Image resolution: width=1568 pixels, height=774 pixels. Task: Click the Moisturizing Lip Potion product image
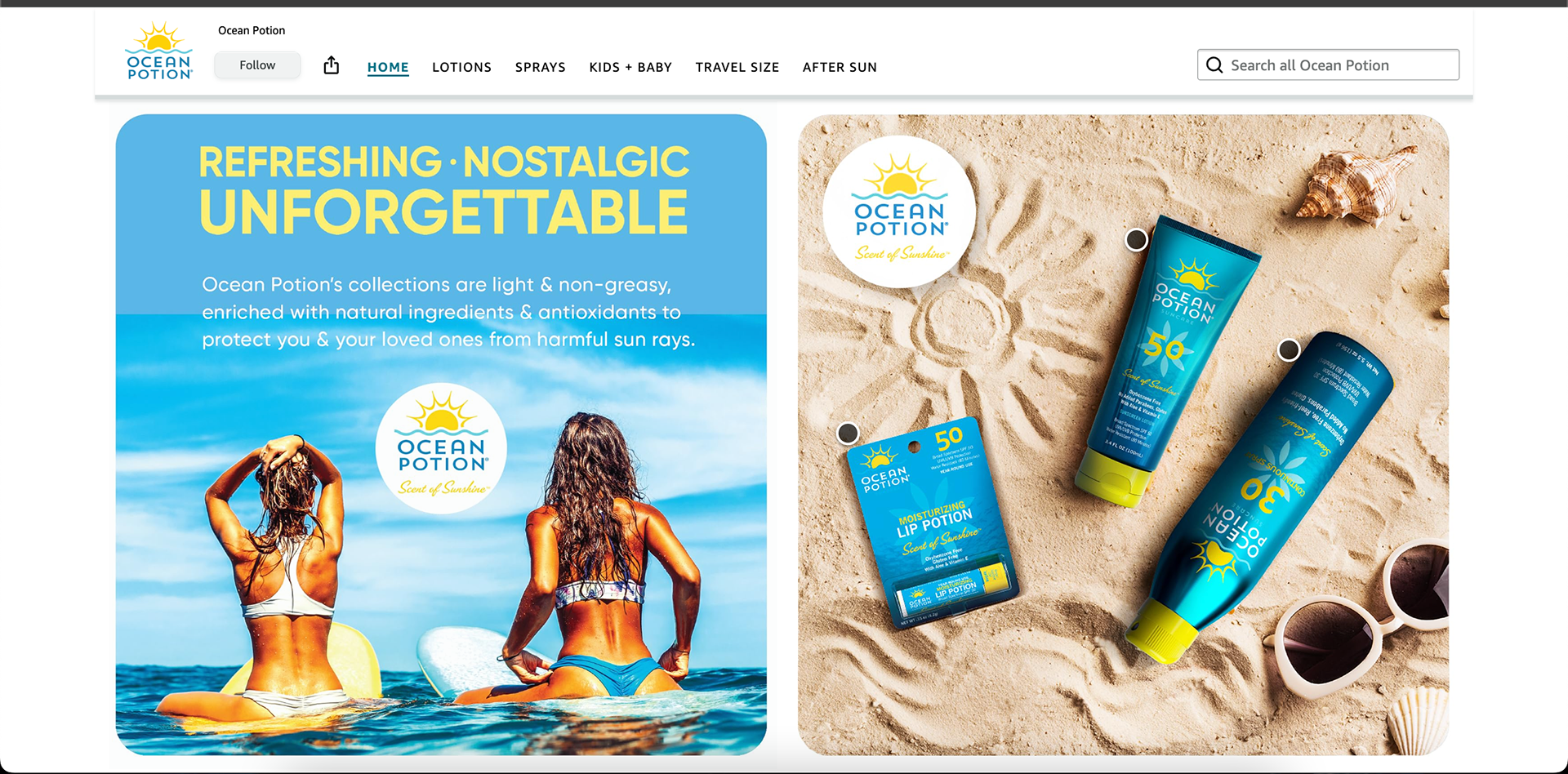pos(932,523)
